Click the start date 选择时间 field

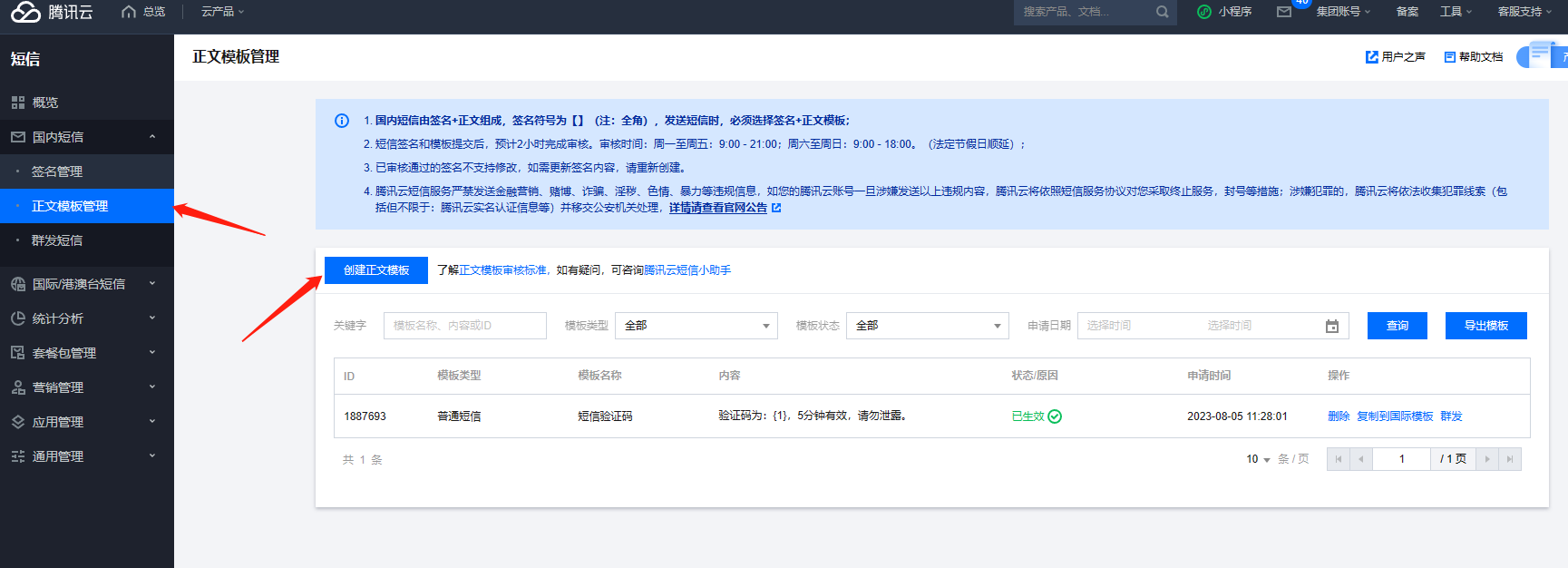(x=1109, y=326)
